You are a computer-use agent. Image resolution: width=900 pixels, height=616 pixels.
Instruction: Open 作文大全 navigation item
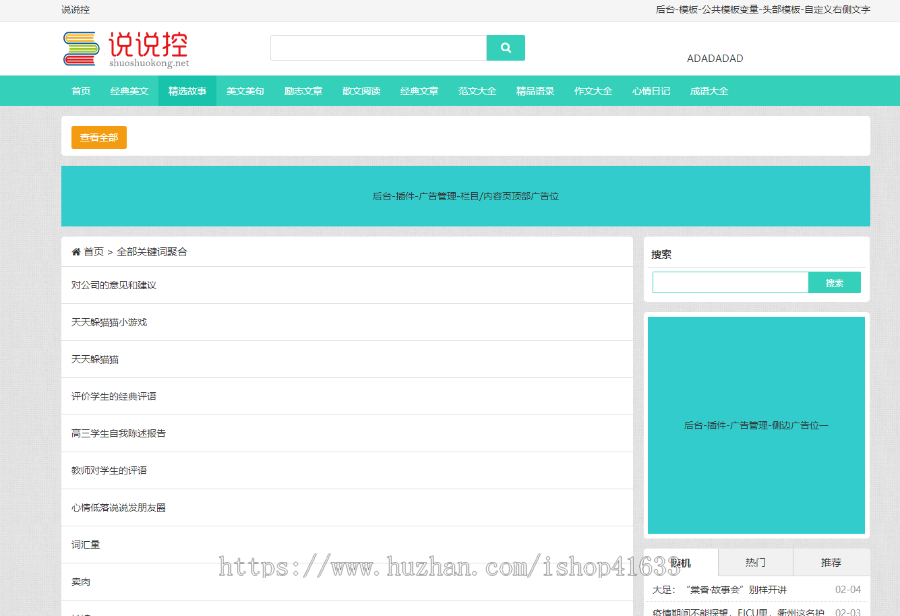pyautogui.click(x=593, y=91)
